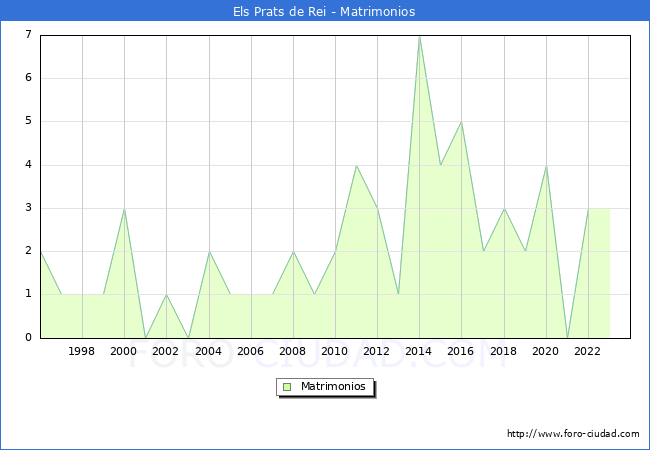This screenshot has width=650, height=450.
Task: Open the foro-ciudad.com URL text
Action: pyautogui.click(x=573, y=434)
